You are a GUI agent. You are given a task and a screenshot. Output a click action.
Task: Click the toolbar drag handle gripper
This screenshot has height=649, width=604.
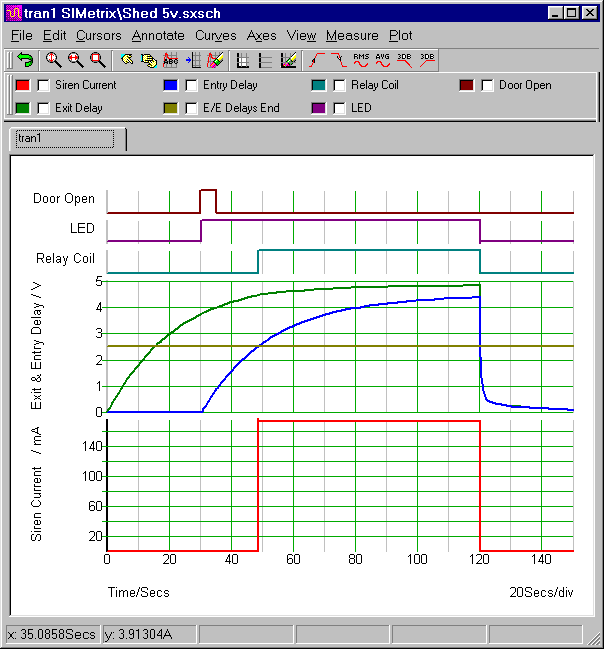click(x=10, y=60)
